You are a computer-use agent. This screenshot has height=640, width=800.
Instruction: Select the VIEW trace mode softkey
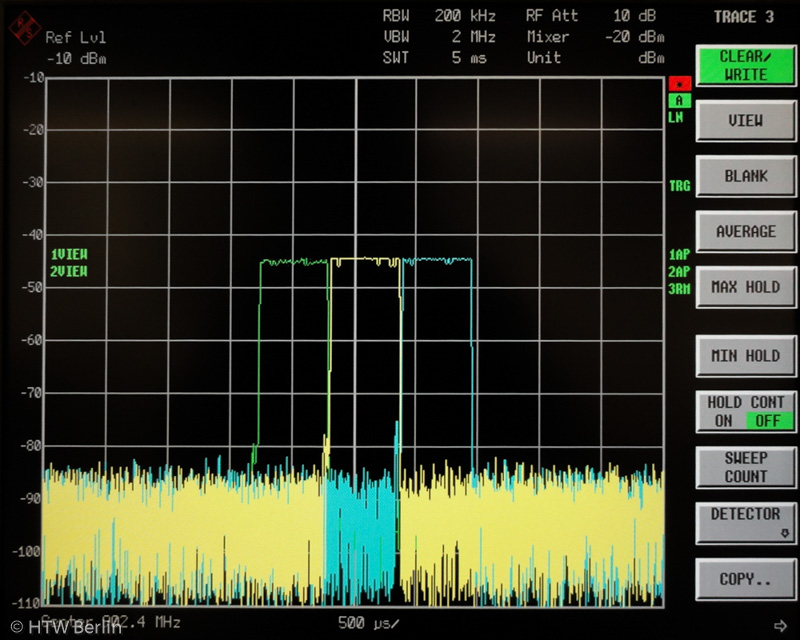tap(745, 121)
